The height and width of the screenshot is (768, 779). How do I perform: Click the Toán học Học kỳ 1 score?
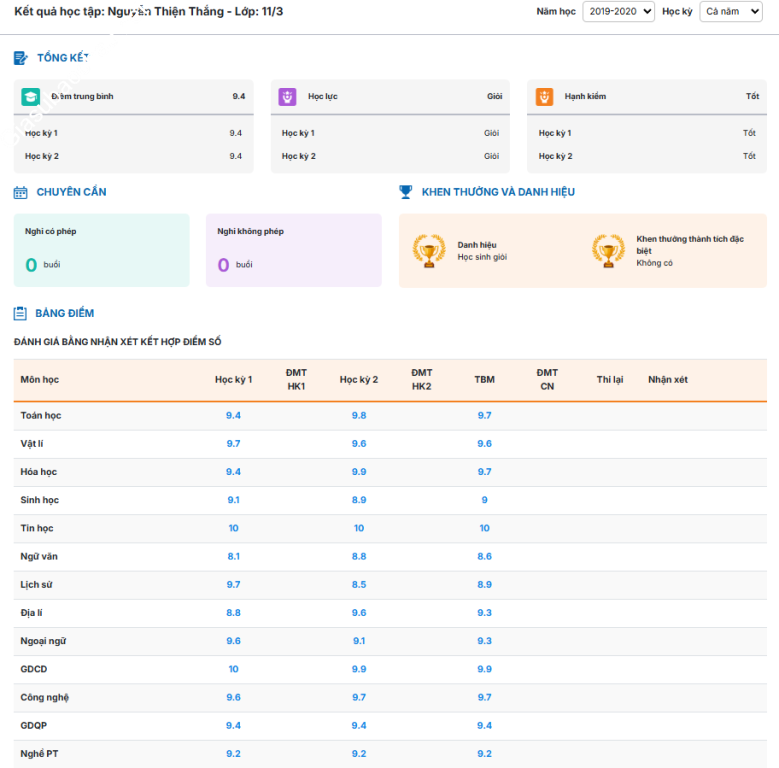coord(233,415)
